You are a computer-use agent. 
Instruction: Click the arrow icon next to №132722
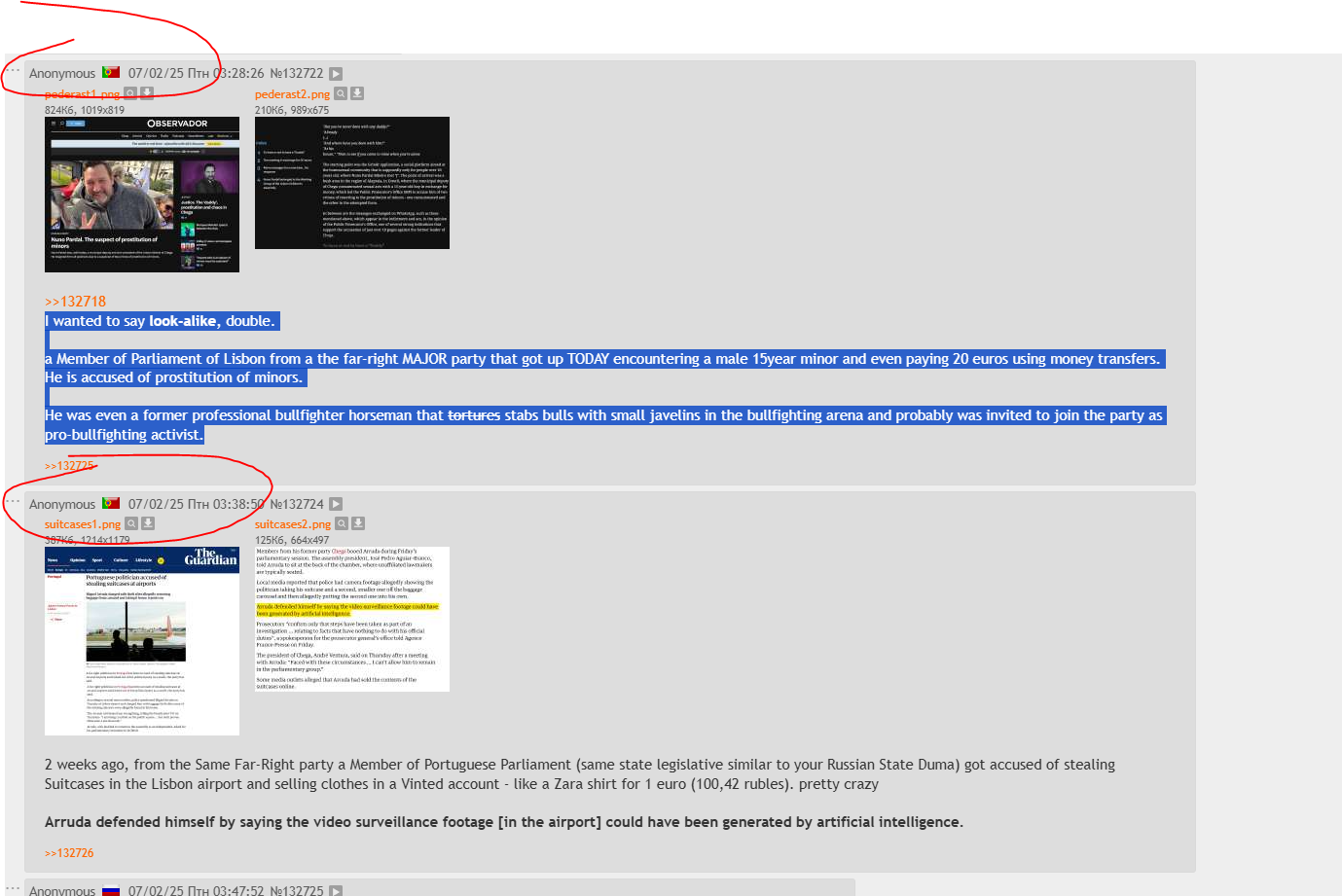pos(336,74)
